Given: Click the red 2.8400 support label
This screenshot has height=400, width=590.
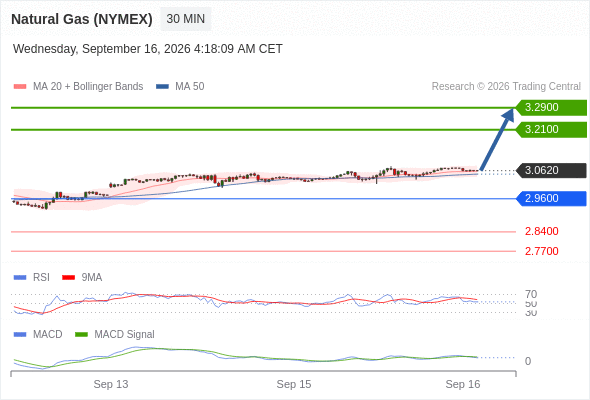Looking at the screenshot, I should coord(541,231).
